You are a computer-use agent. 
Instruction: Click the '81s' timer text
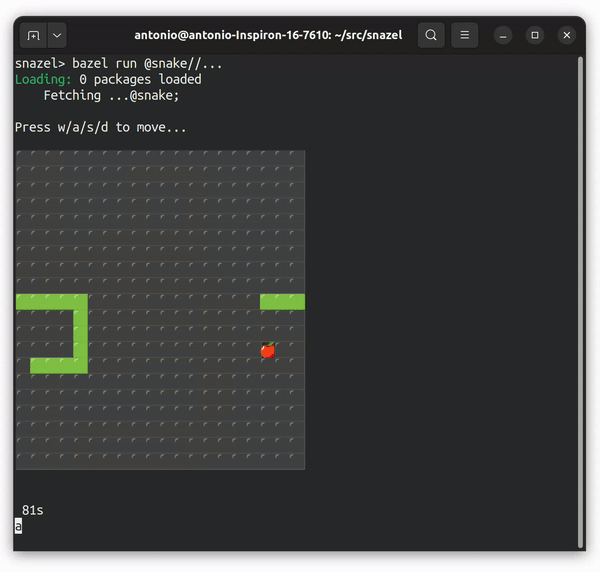click(33, 510)
